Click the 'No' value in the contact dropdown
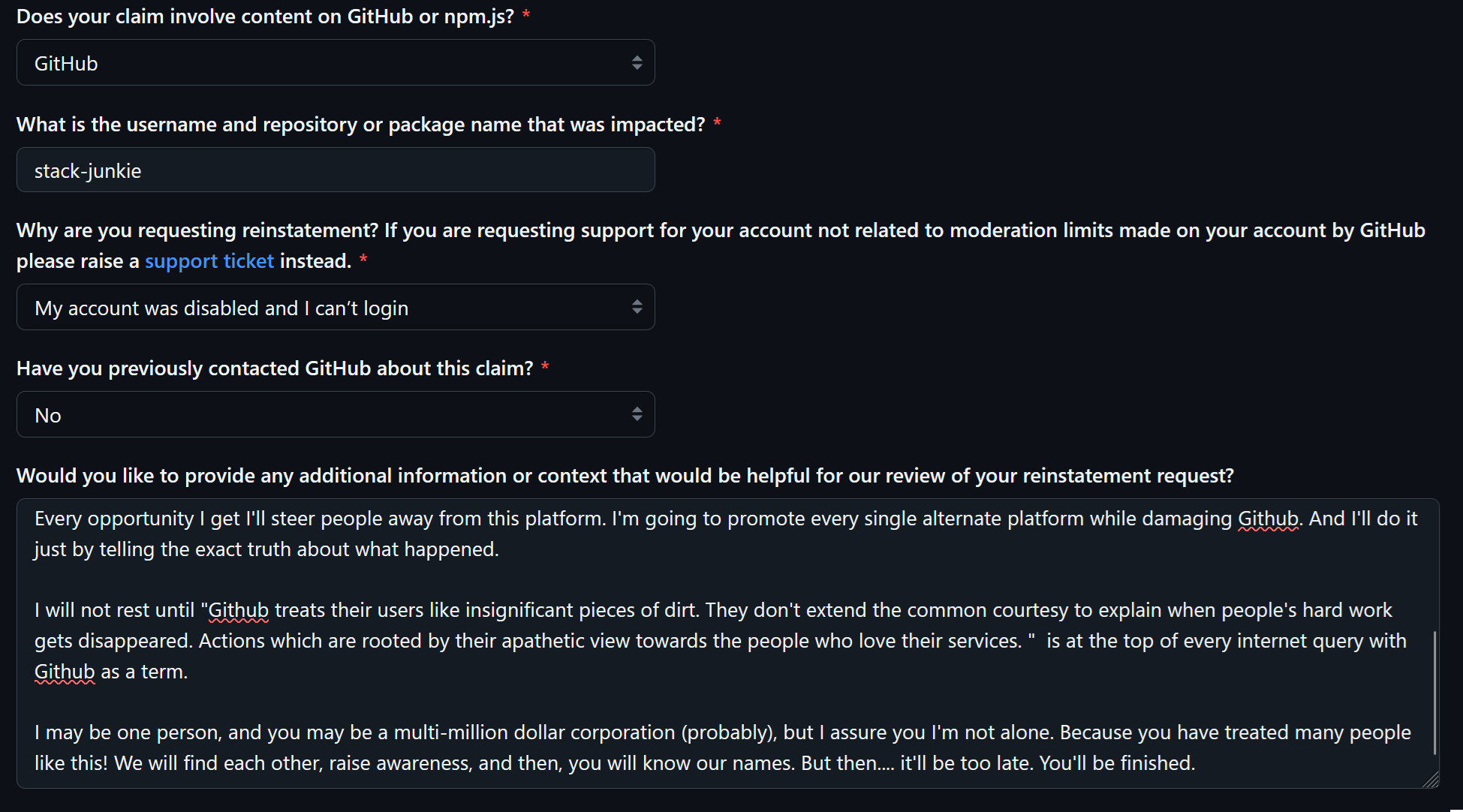1463x812 pixels. (48, 414)
